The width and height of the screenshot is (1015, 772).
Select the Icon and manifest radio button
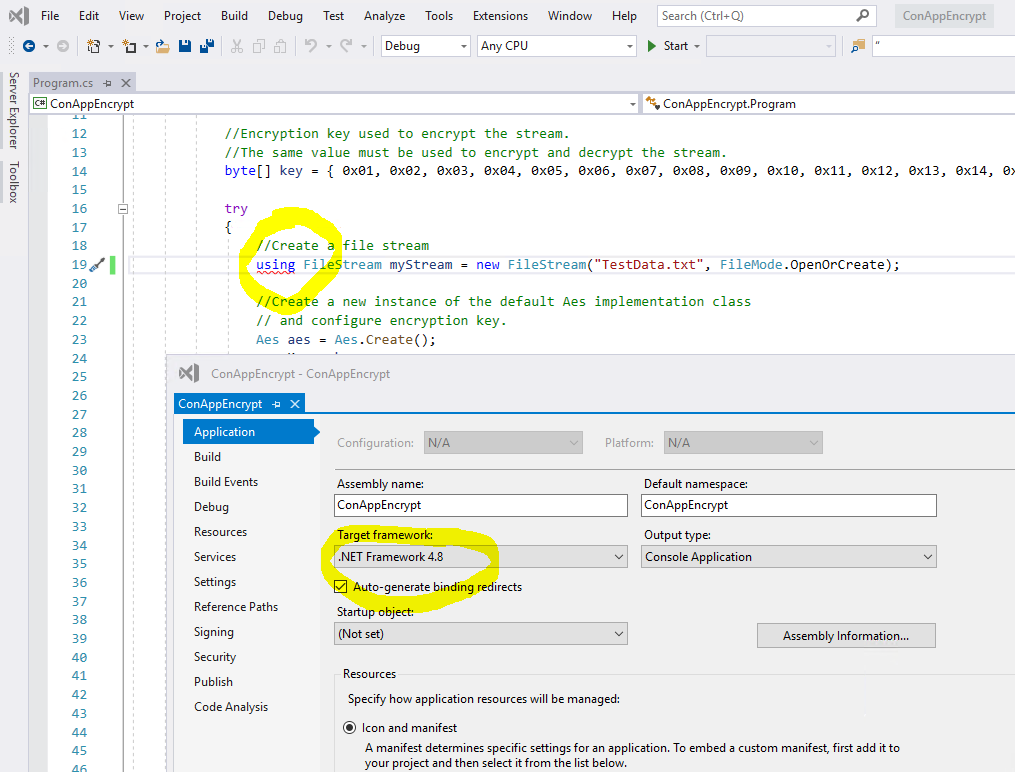click(x=350, y=727)
